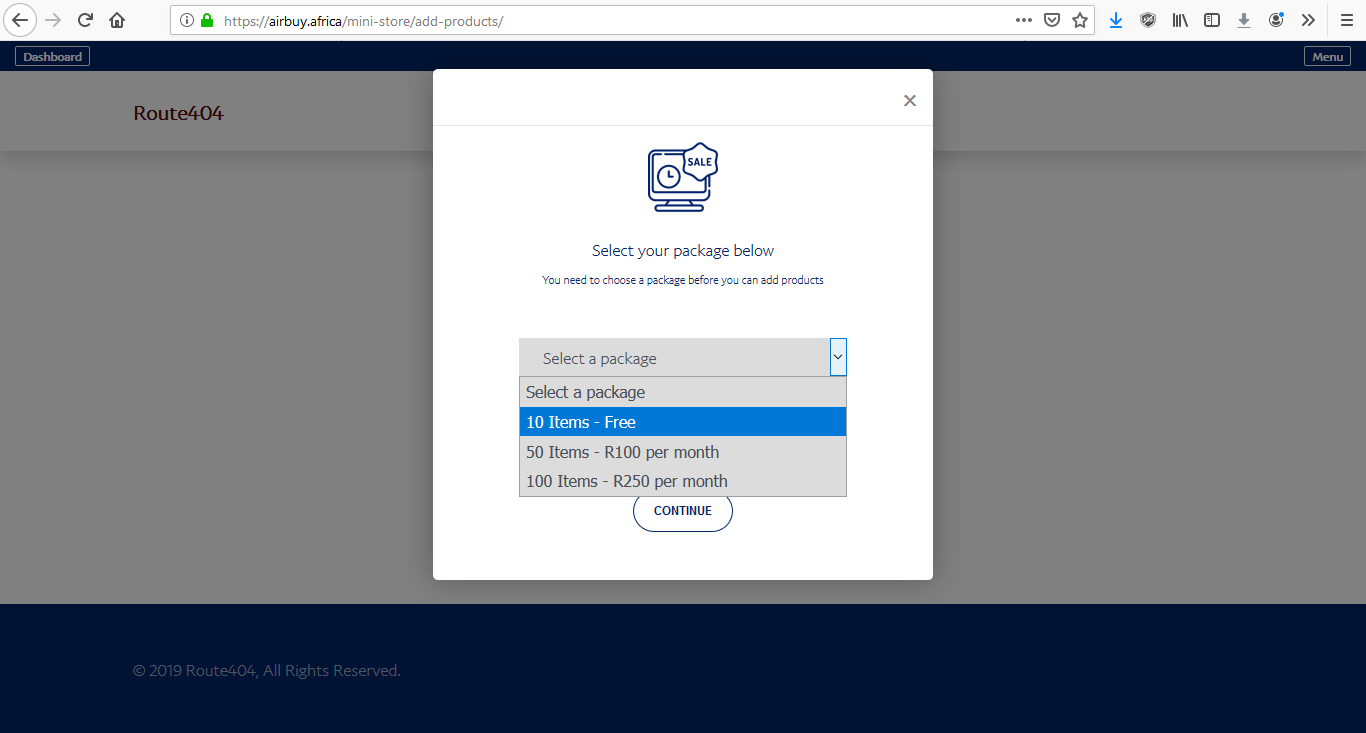Reload the current page
Screen dimensions: 1366x733
pos(86,20)
